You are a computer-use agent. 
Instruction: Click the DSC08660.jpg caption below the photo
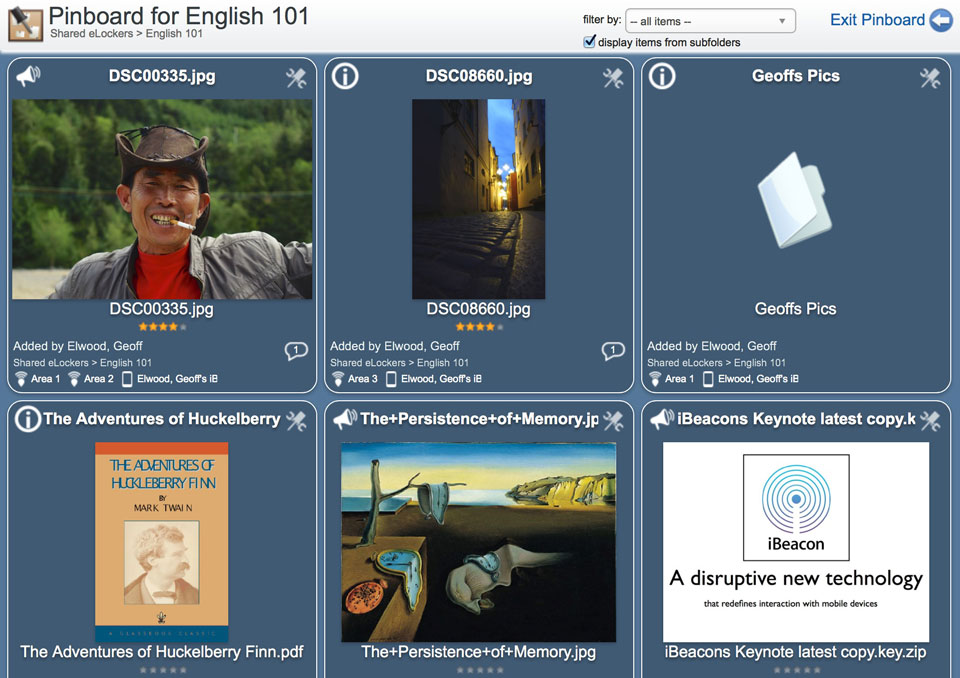(x=479, y=309)
